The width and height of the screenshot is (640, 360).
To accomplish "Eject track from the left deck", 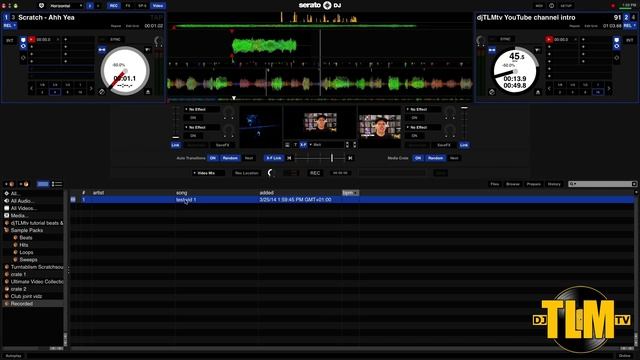I will pos(148,92).
